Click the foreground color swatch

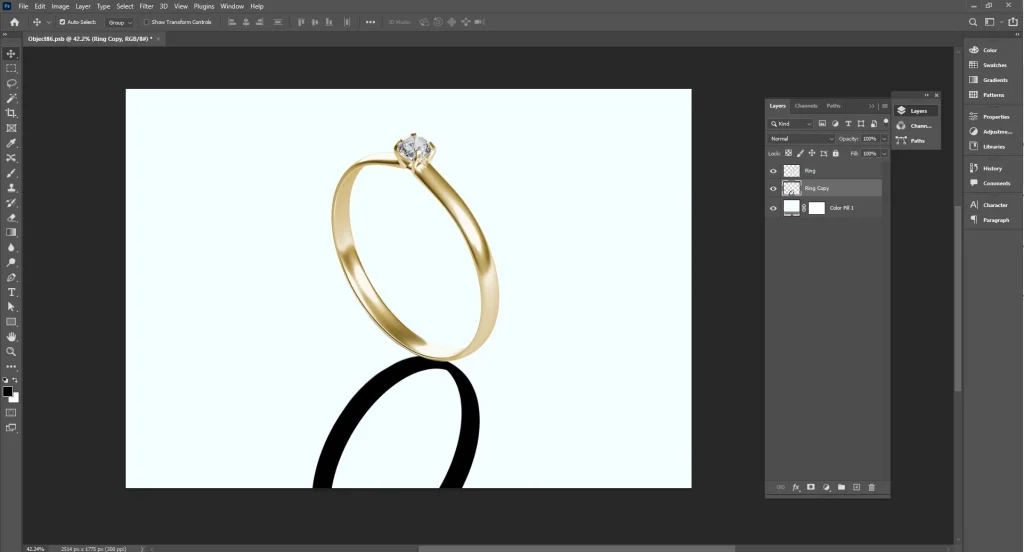tap(8, 391)
